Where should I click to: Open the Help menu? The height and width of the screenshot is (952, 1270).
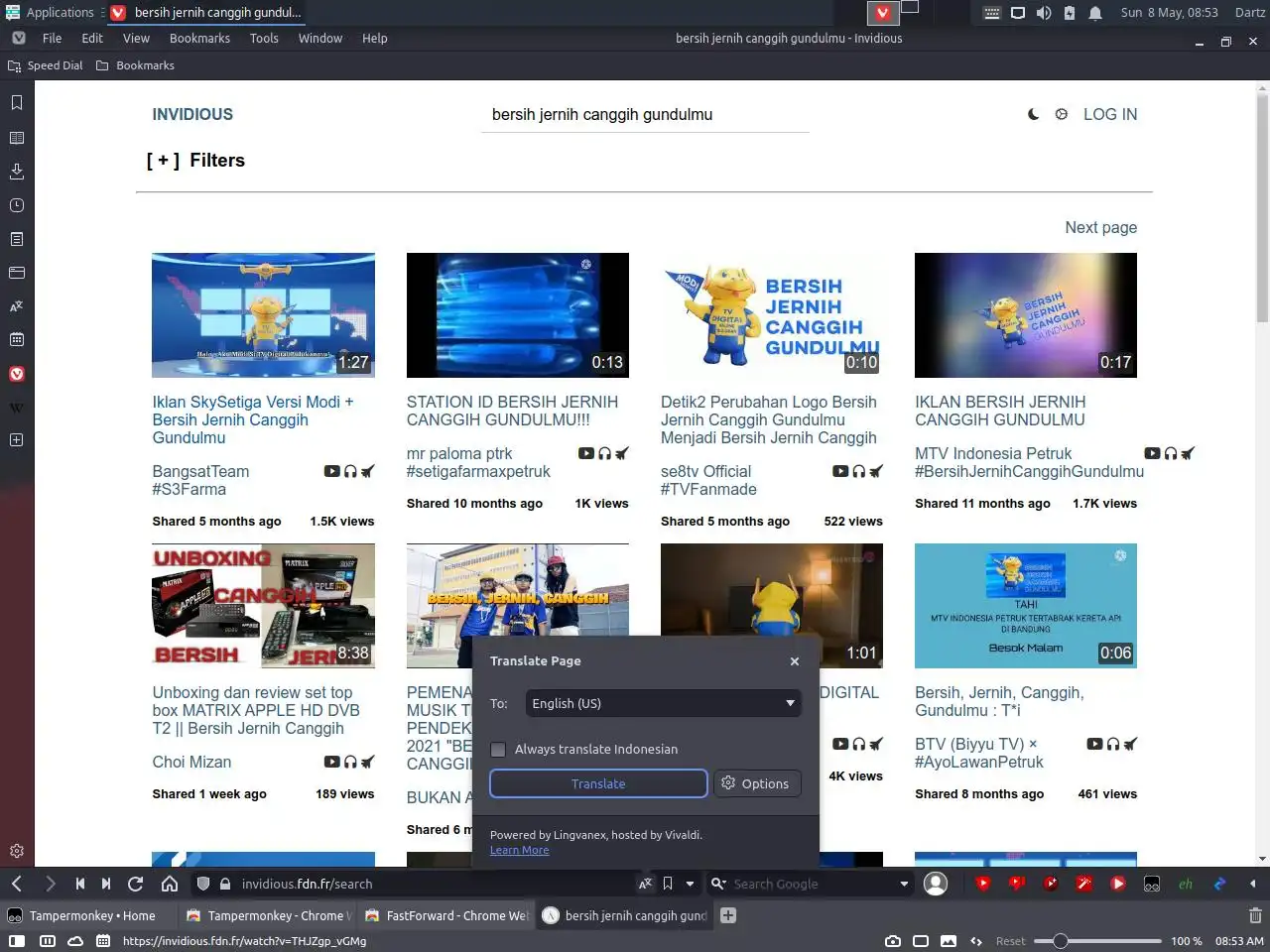374,38
